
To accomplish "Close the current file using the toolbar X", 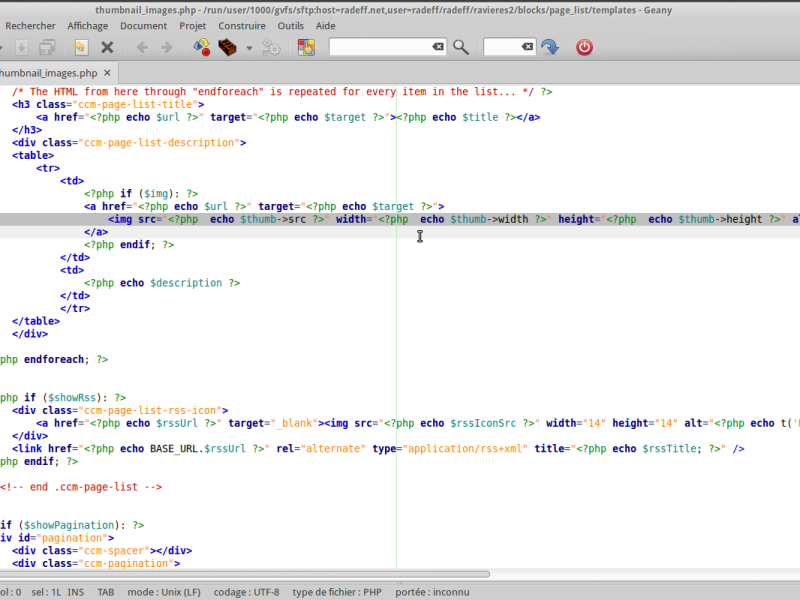I will point(107,47).
